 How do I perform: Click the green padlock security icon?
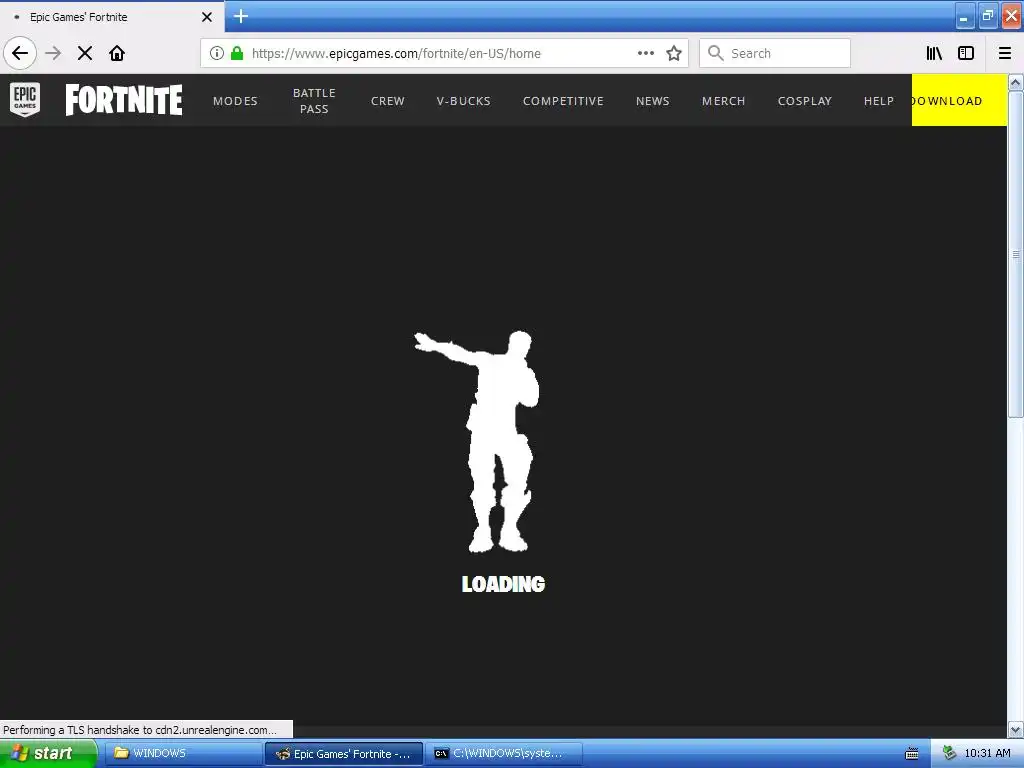pos(237,53)
